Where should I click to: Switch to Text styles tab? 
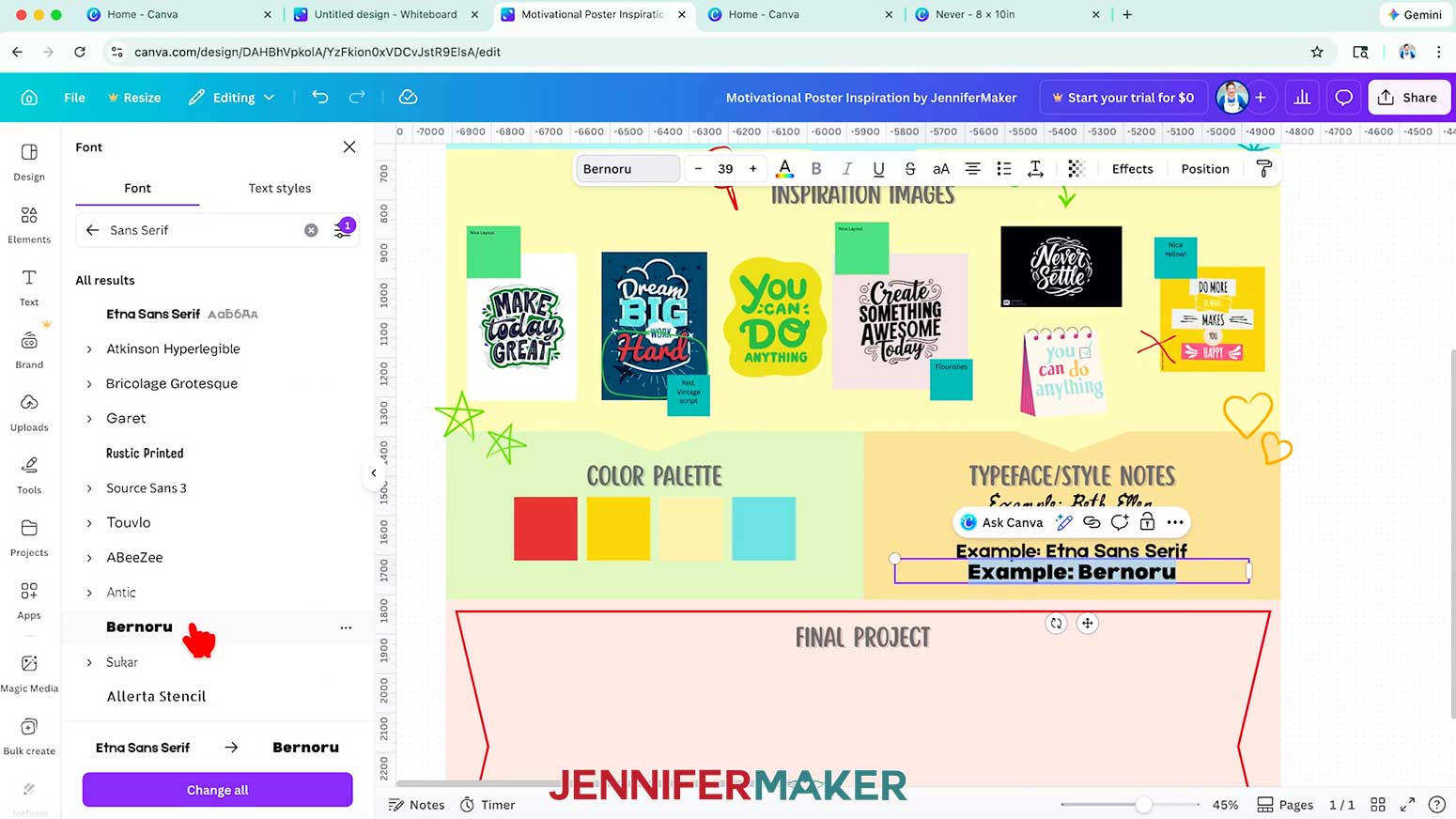click(279, 188)
